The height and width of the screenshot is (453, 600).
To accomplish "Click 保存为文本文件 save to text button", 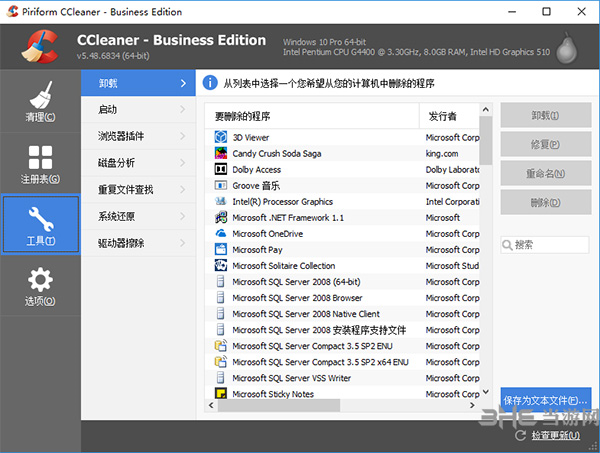I will [546, 400].
